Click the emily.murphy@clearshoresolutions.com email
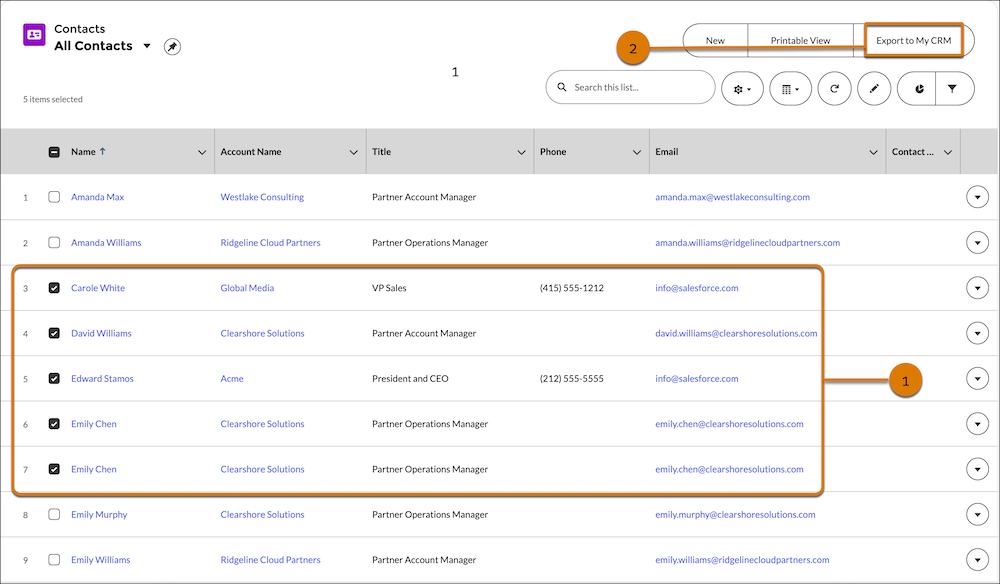This screenshot has width=1000, height=584. 735,514
